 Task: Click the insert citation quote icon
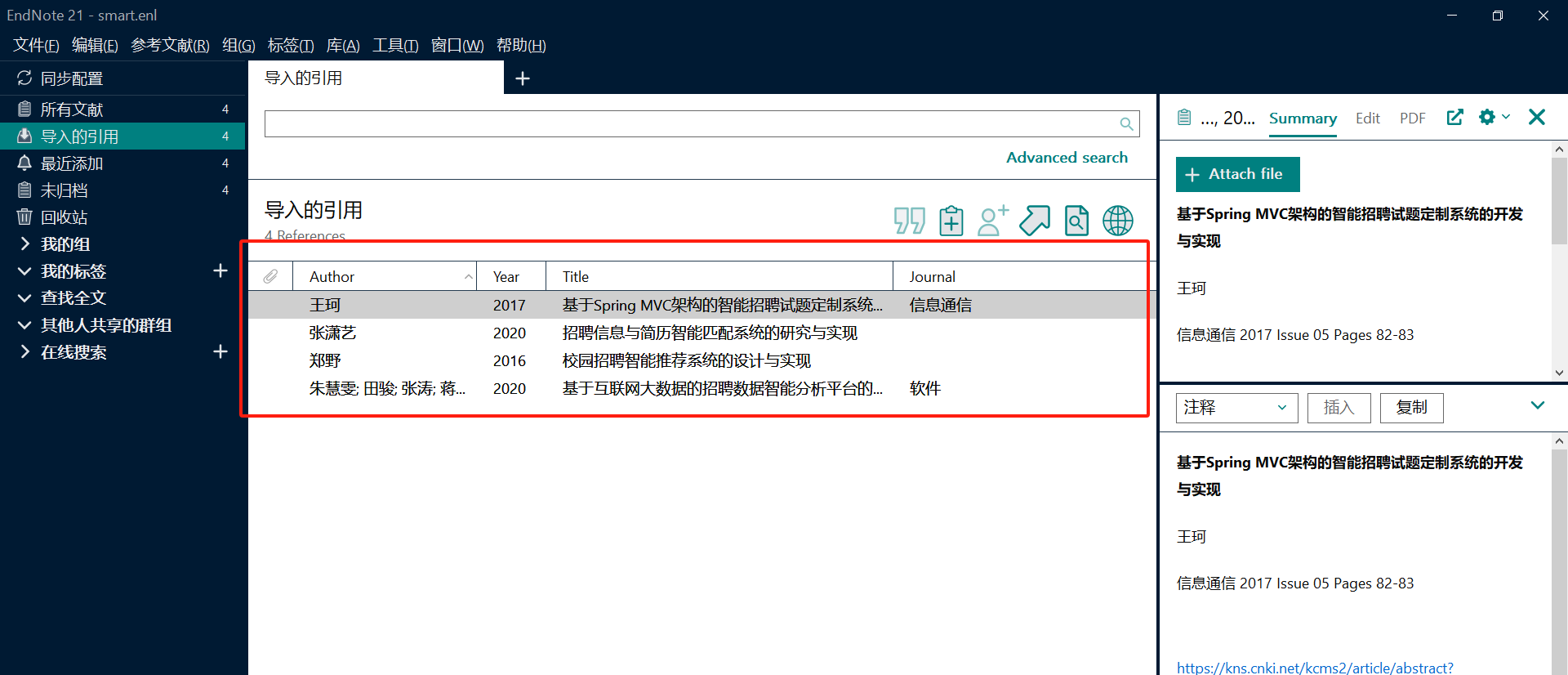[909, 221]
